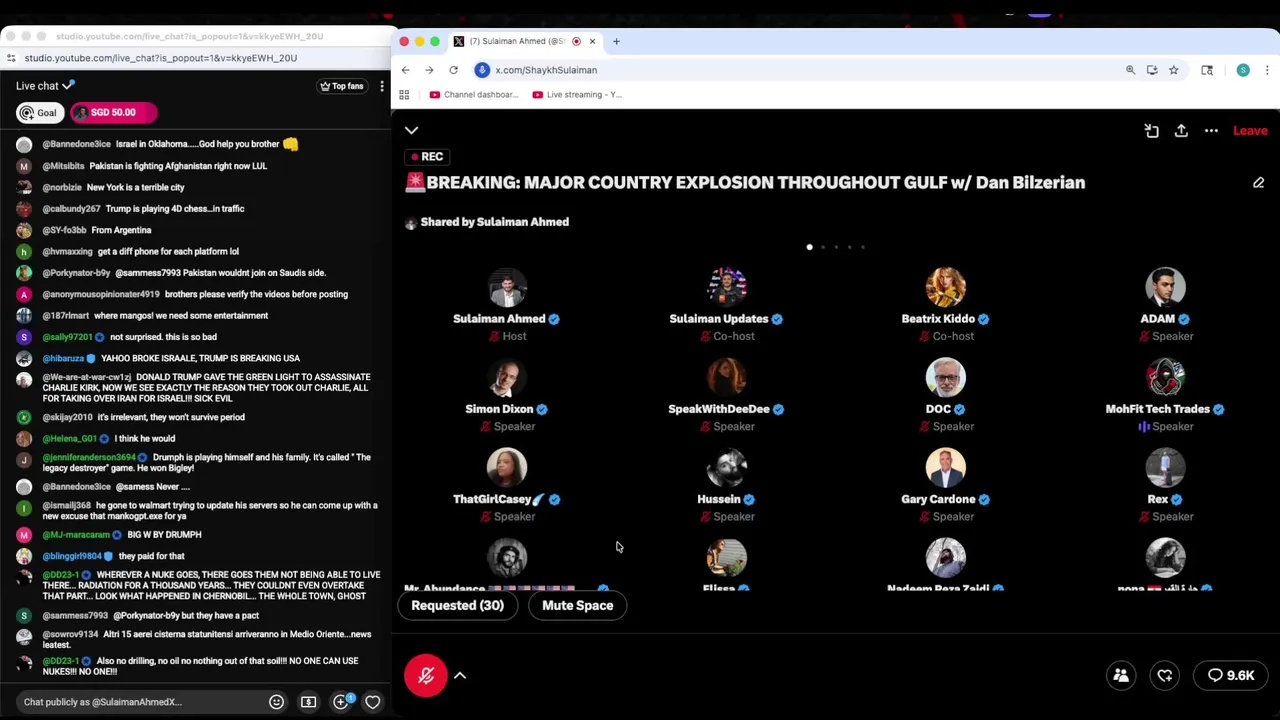Share the Space using the upload icon
1280x720 pixels.
1181,131
